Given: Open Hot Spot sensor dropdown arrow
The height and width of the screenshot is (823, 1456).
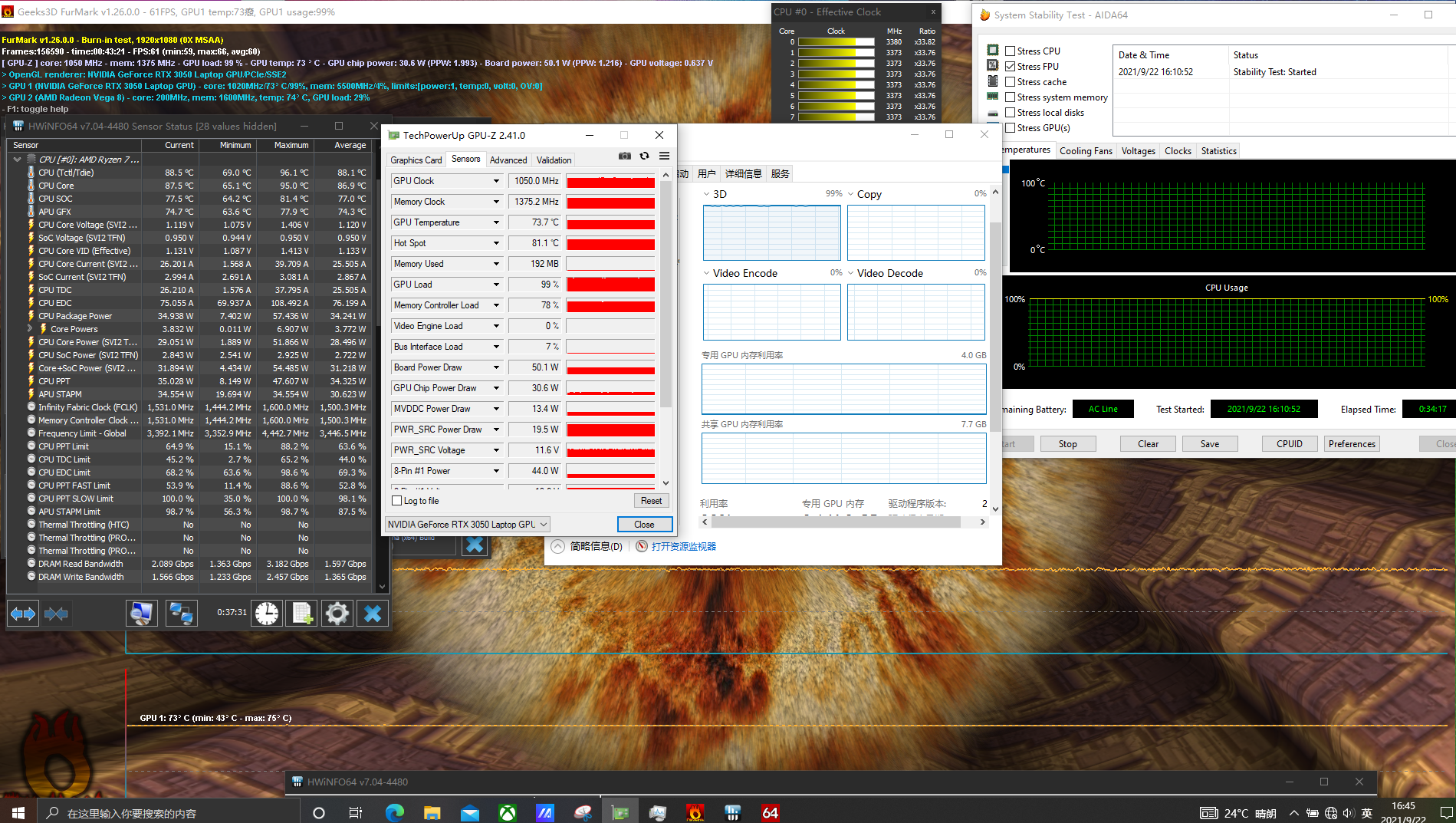Looking at the screenshot, I should [x=496, y=243].
